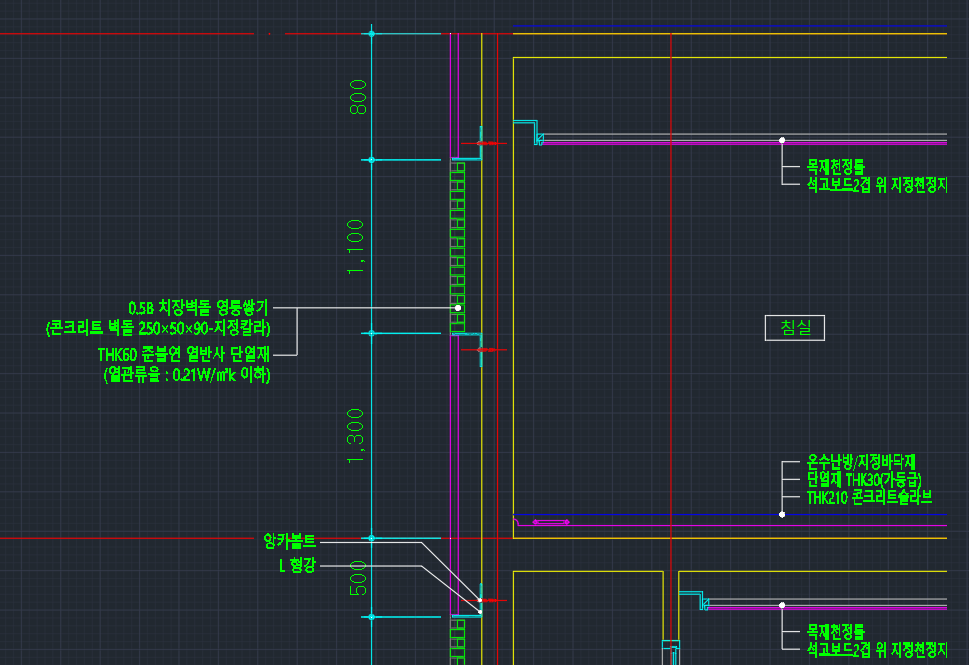Screen dimensions: 969x665
Task: Select the THK60 준불연 열반사 단열재 label
Action: point(184,354)
